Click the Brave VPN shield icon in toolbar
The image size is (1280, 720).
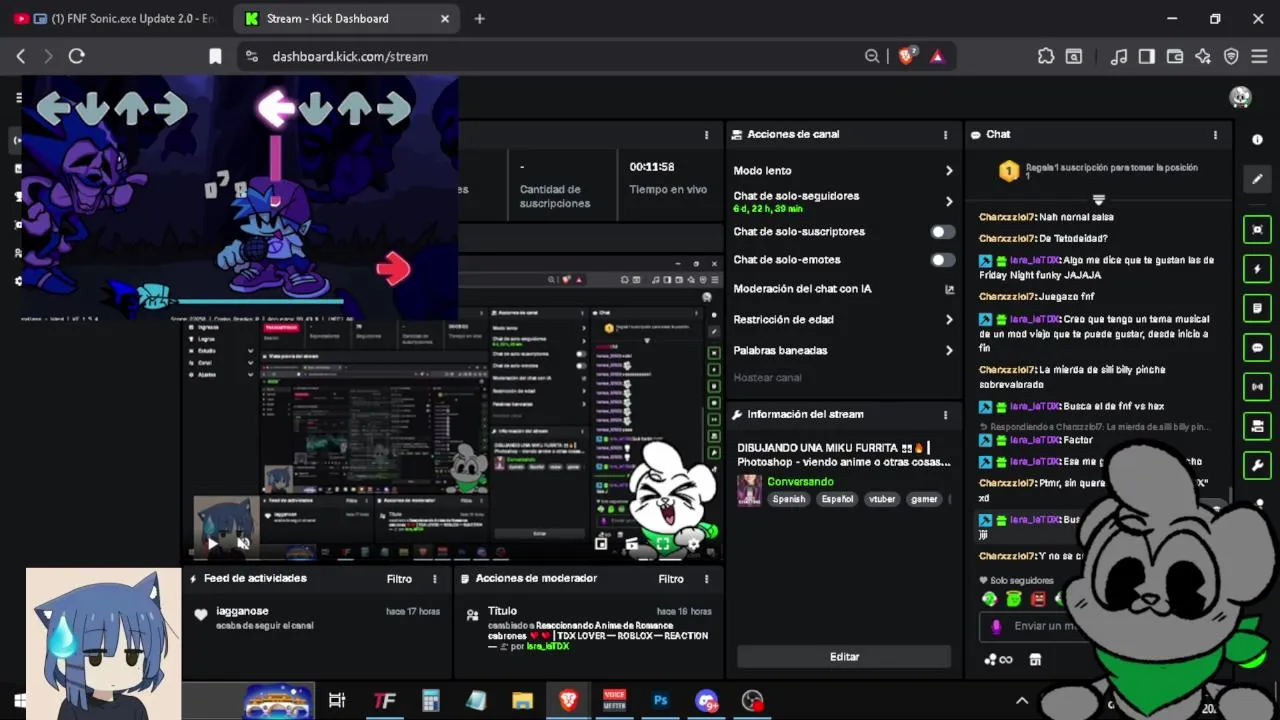(1231, 57)
